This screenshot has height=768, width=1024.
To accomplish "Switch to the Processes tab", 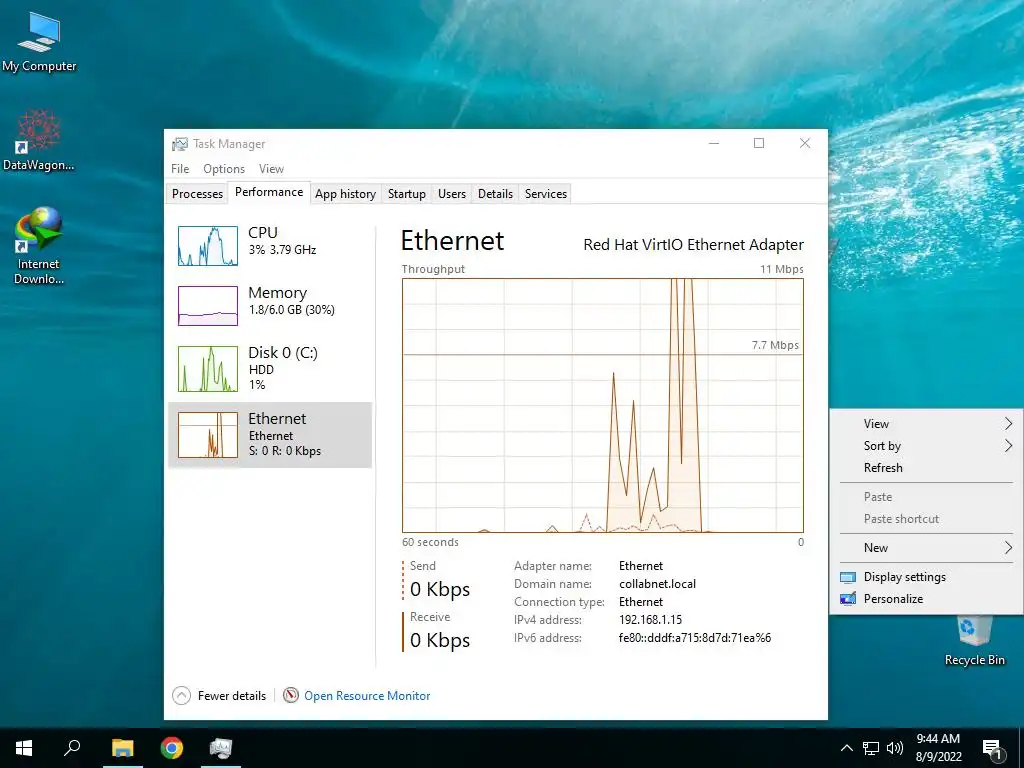I will tap(197, 193).
